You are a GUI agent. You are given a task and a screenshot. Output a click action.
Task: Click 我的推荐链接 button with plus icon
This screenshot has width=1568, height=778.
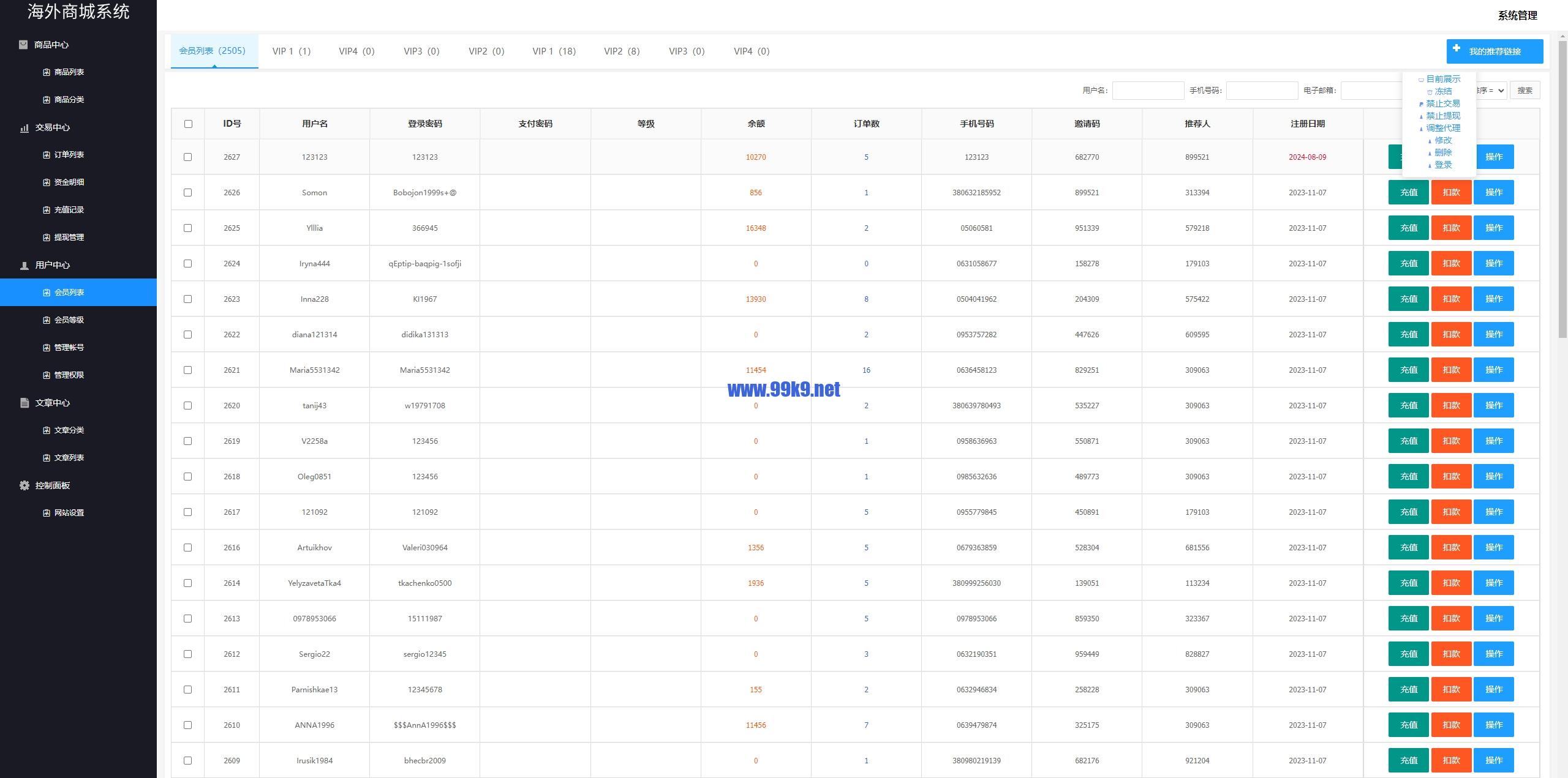pos(1494,51)
